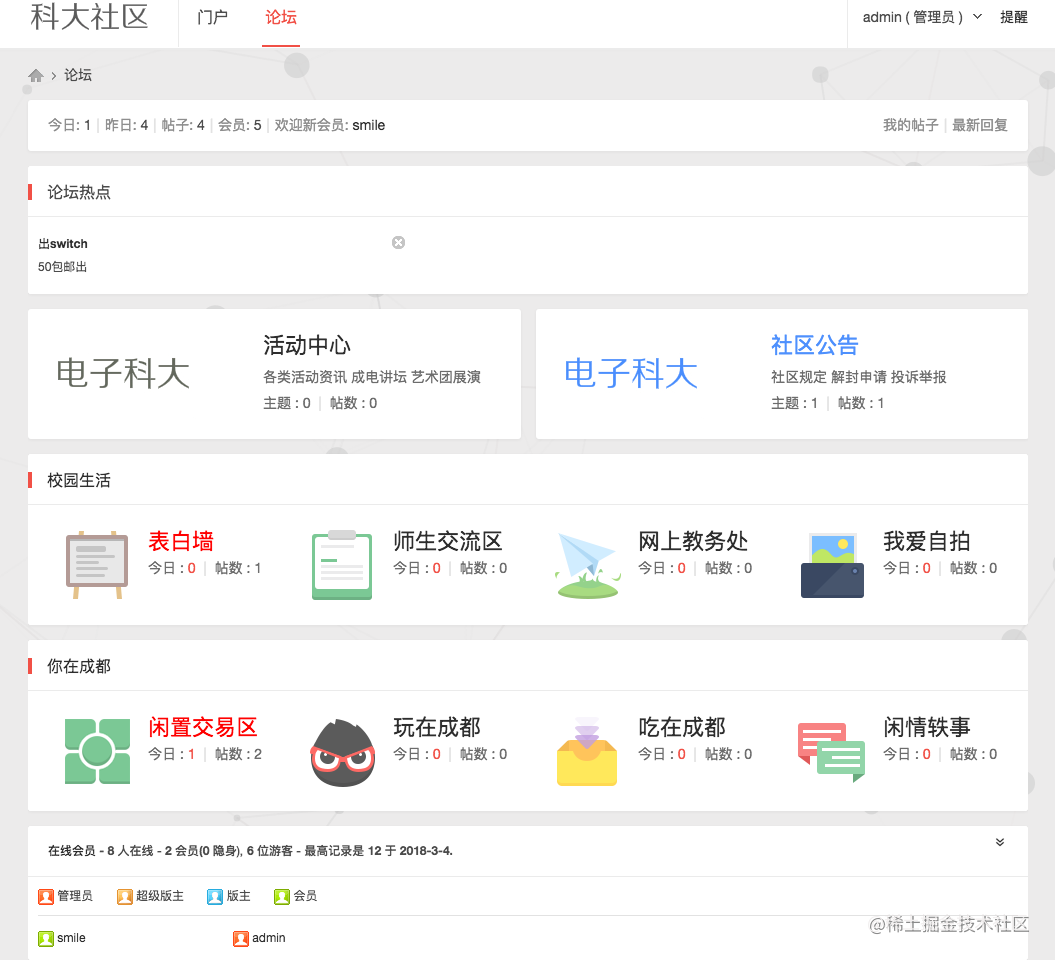The height and width of the screenshot is (960, 1055).
Task: Click the blue 电子科大 logo for 社区公告
Action: coord(631,373)
